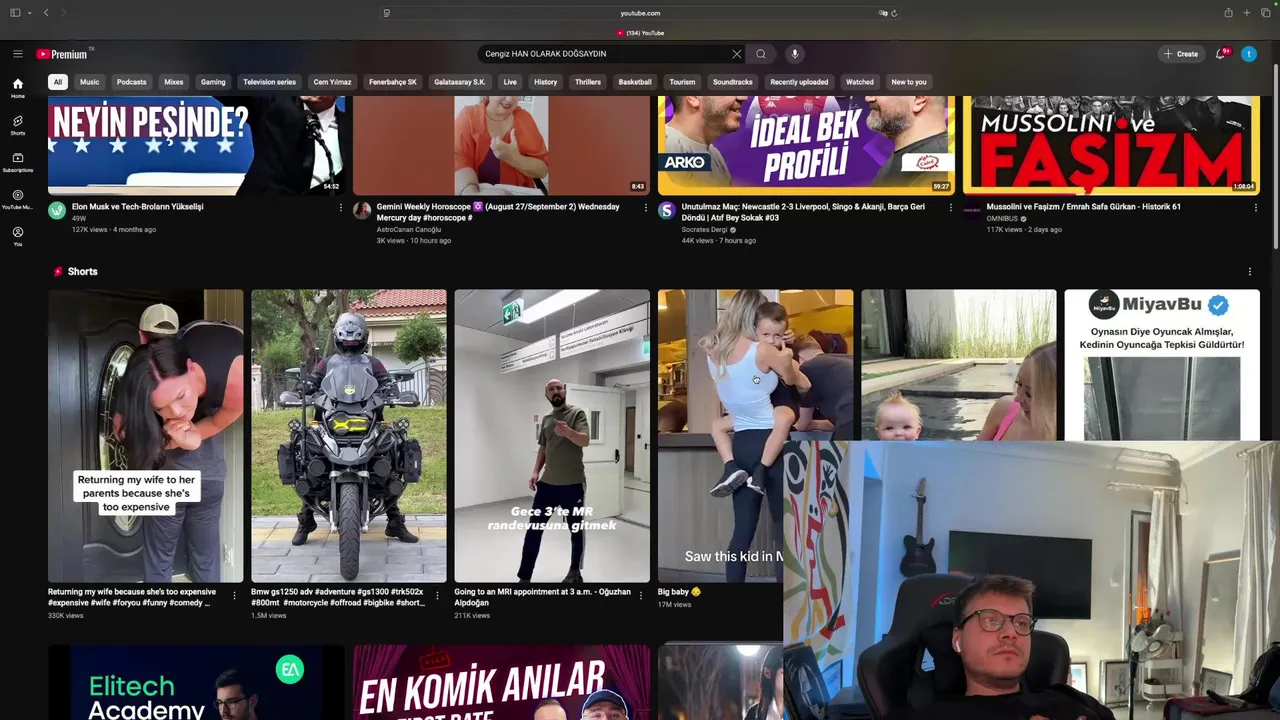
Task: Select the All filter chip
Action: point(58,82)
